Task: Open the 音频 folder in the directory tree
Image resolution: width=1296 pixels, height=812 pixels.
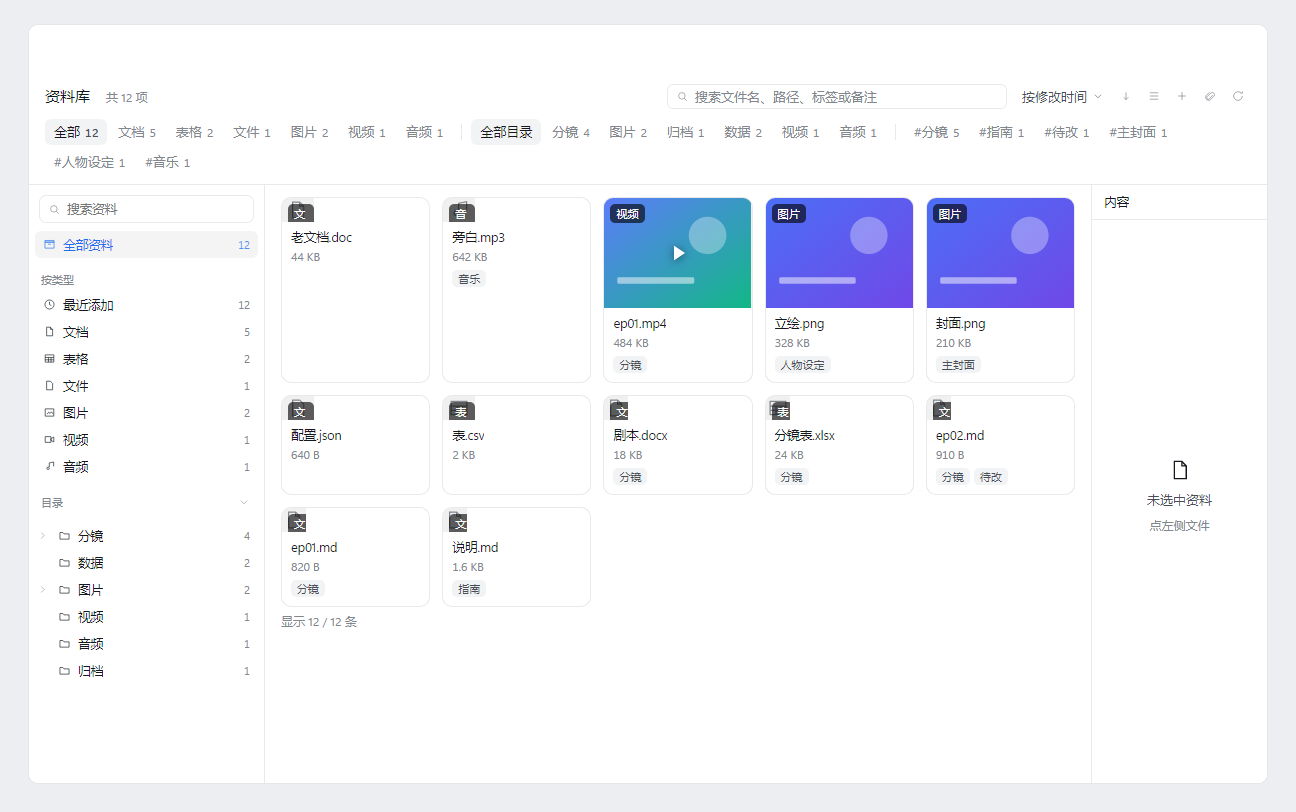Action: pyautogui.click(x=146, y=644)
